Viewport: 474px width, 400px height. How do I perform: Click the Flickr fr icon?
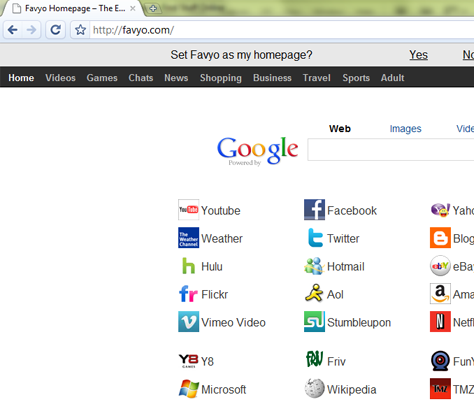coord(188,294)
